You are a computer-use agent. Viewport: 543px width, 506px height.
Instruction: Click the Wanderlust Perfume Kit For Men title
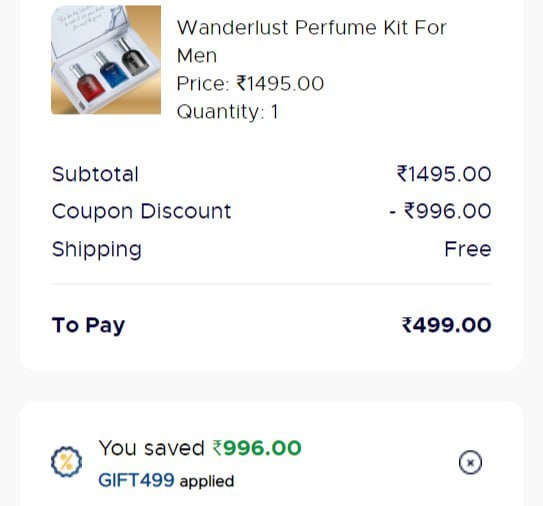point(312,41)
